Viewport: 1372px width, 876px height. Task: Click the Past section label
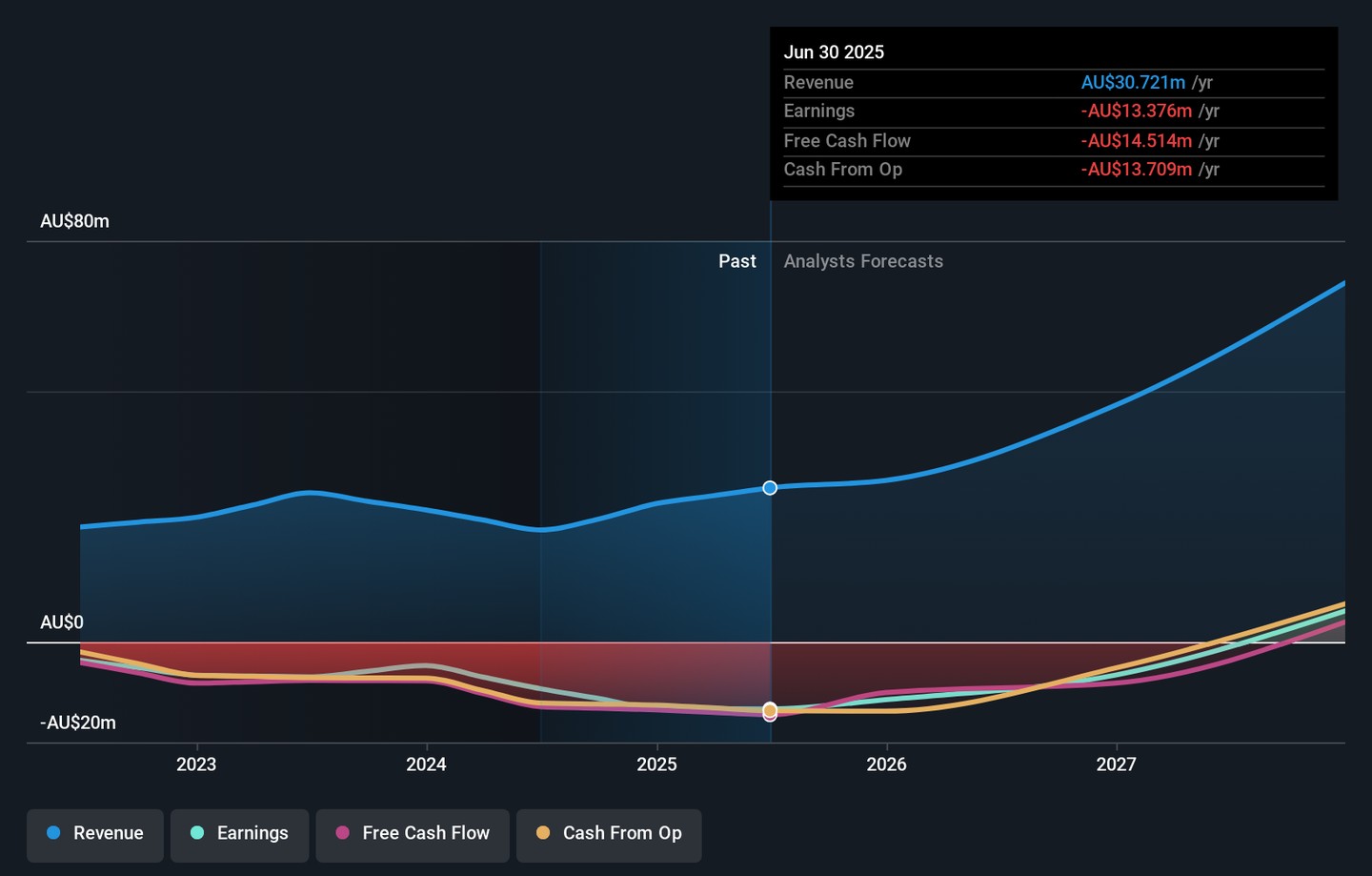(736, 261)
